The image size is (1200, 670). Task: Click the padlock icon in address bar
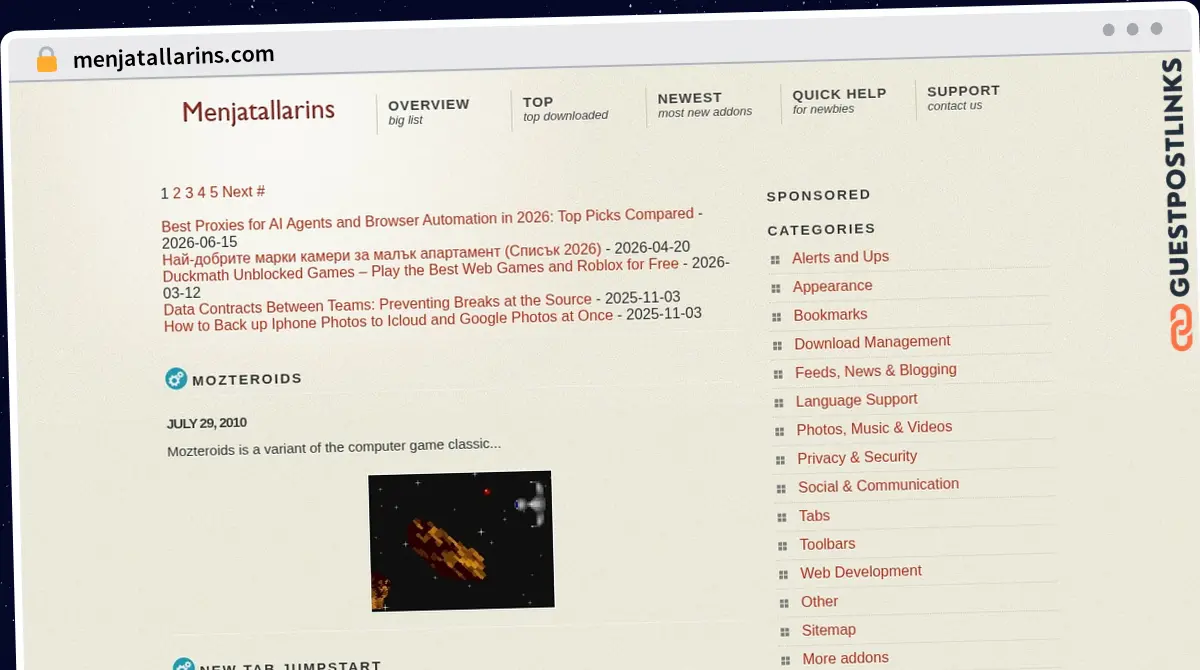pos(47,60)
